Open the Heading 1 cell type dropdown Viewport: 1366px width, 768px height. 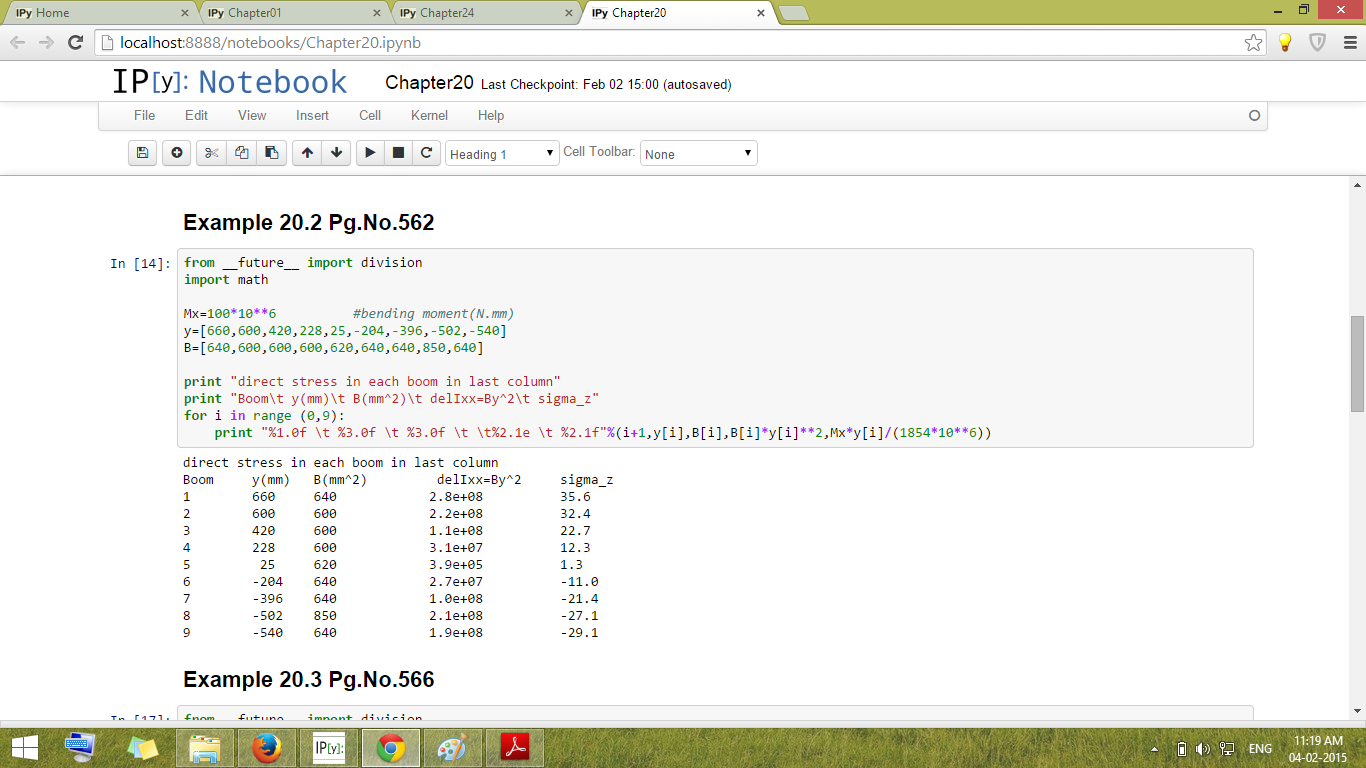[502, 154]
